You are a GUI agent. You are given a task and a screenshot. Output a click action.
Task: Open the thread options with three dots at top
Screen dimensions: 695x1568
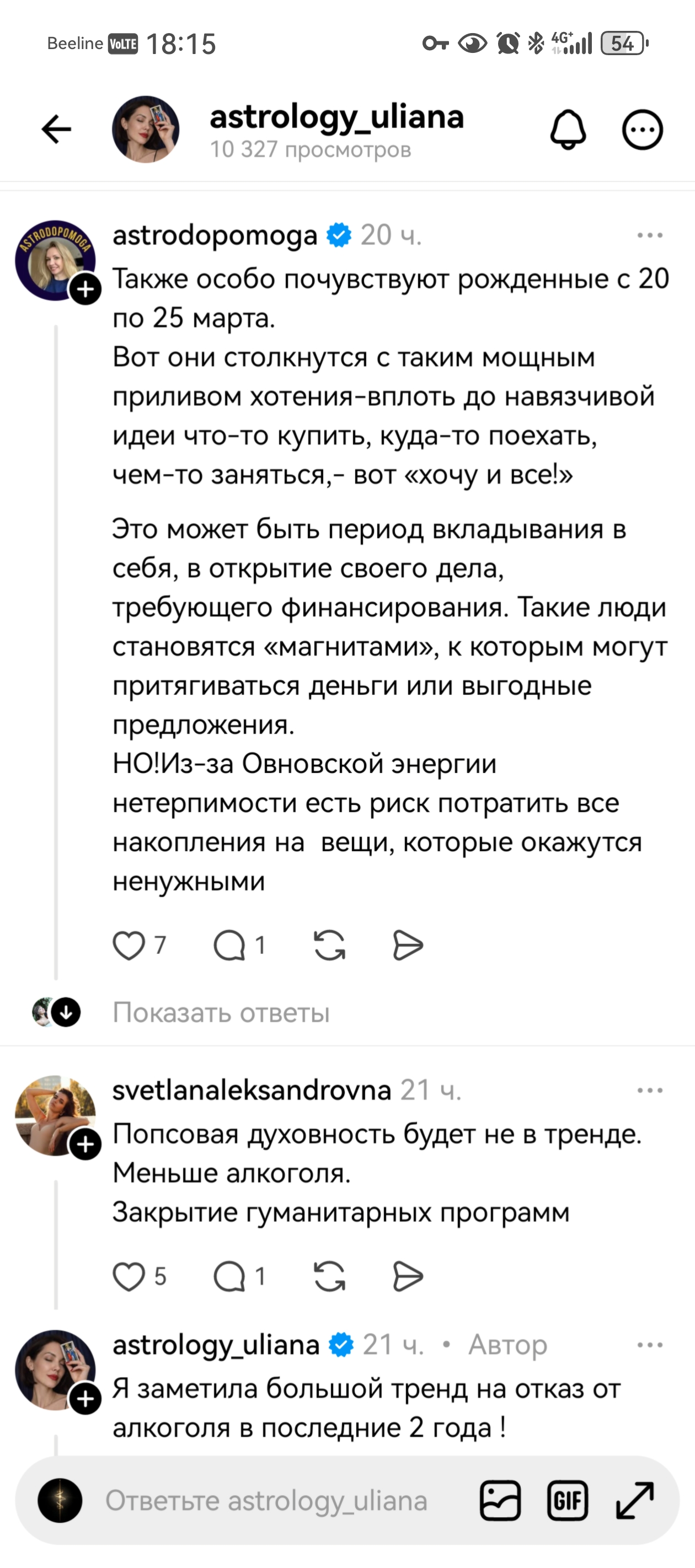644,130
